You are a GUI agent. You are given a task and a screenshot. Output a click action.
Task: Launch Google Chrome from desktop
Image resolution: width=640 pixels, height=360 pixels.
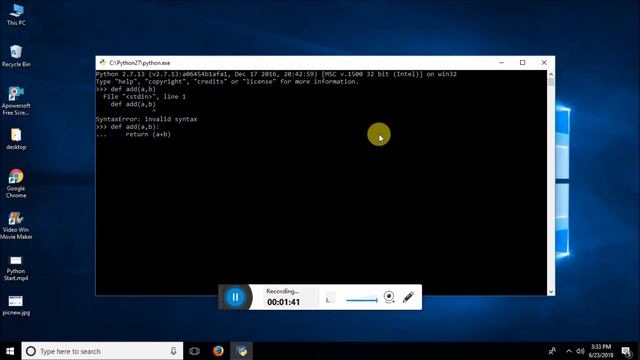(x=16, y=183)
